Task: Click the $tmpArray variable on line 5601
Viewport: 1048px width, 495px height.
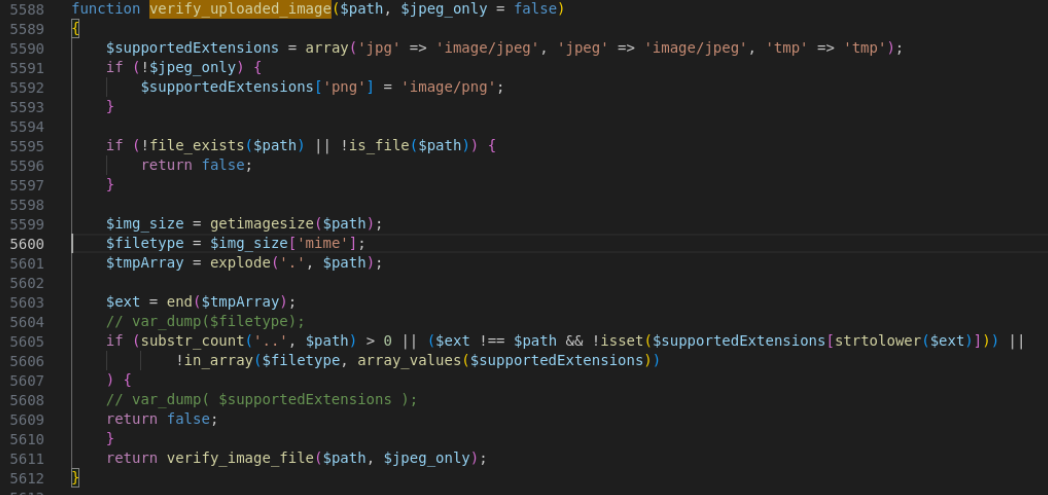Action: (144, 263)
